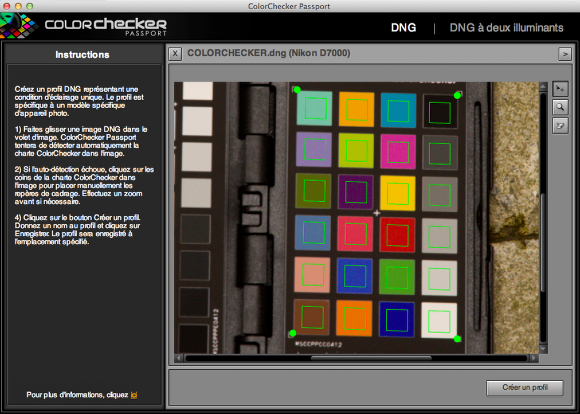
Task: Click the COLORCHECKER.dng (Nikon D7000) title
Action: 269,53
